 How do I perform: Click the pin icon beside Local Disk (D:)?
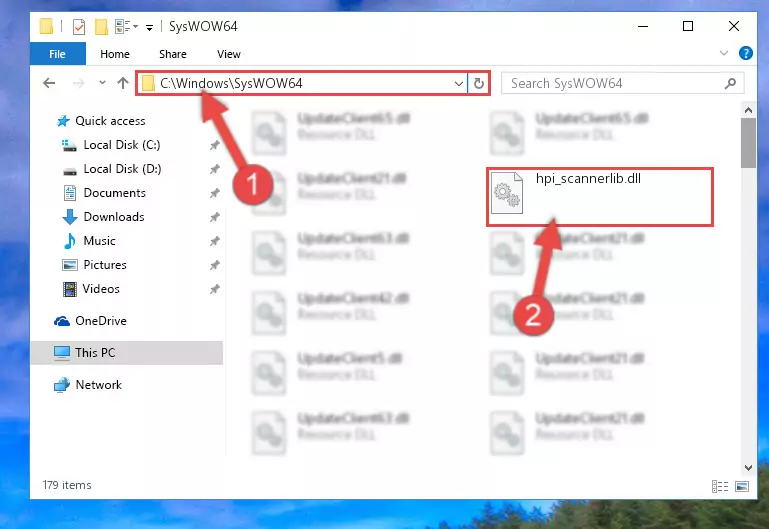(x=214, y=169)
